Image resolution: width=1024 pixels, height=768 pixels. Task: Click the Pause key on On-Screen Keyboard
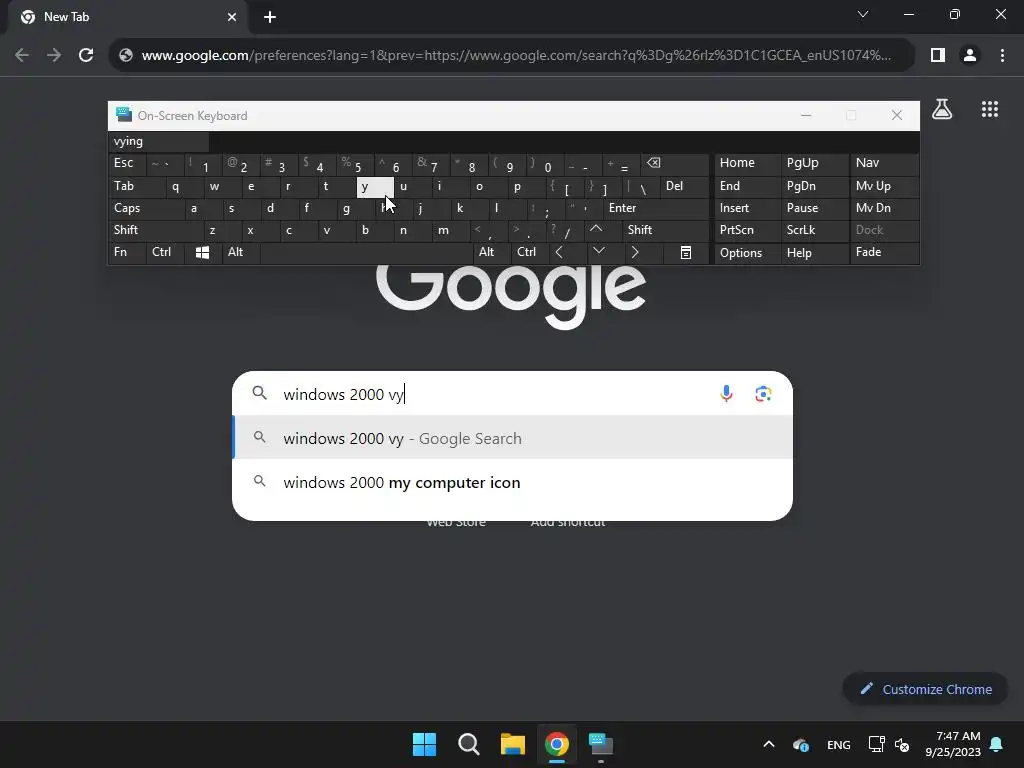click(x=815, y=208)
